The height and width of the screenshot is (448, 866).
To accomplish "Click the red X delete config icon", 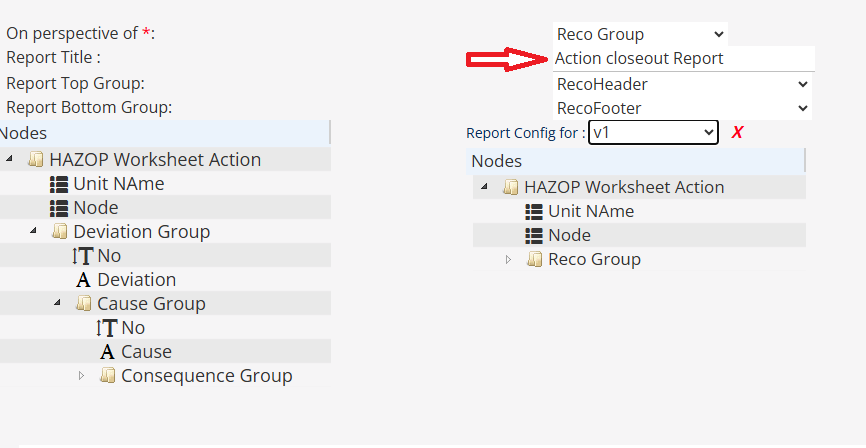I will (x=737, y=133).
